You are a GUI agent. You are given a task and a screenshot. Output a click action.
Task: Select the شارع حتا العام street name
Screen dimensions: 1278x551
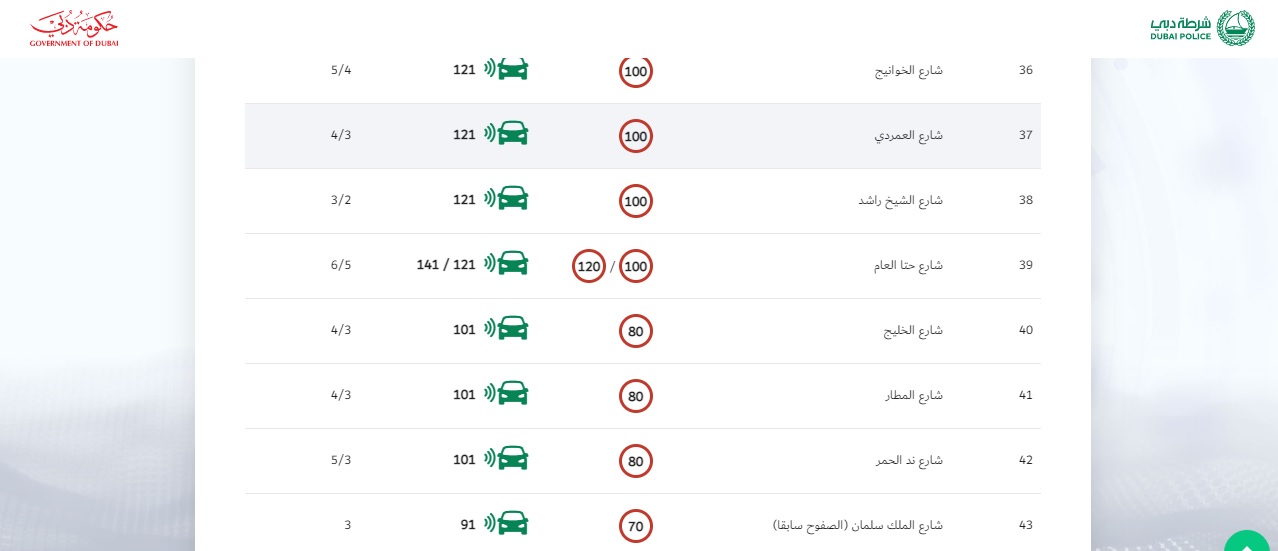point(908,265)
